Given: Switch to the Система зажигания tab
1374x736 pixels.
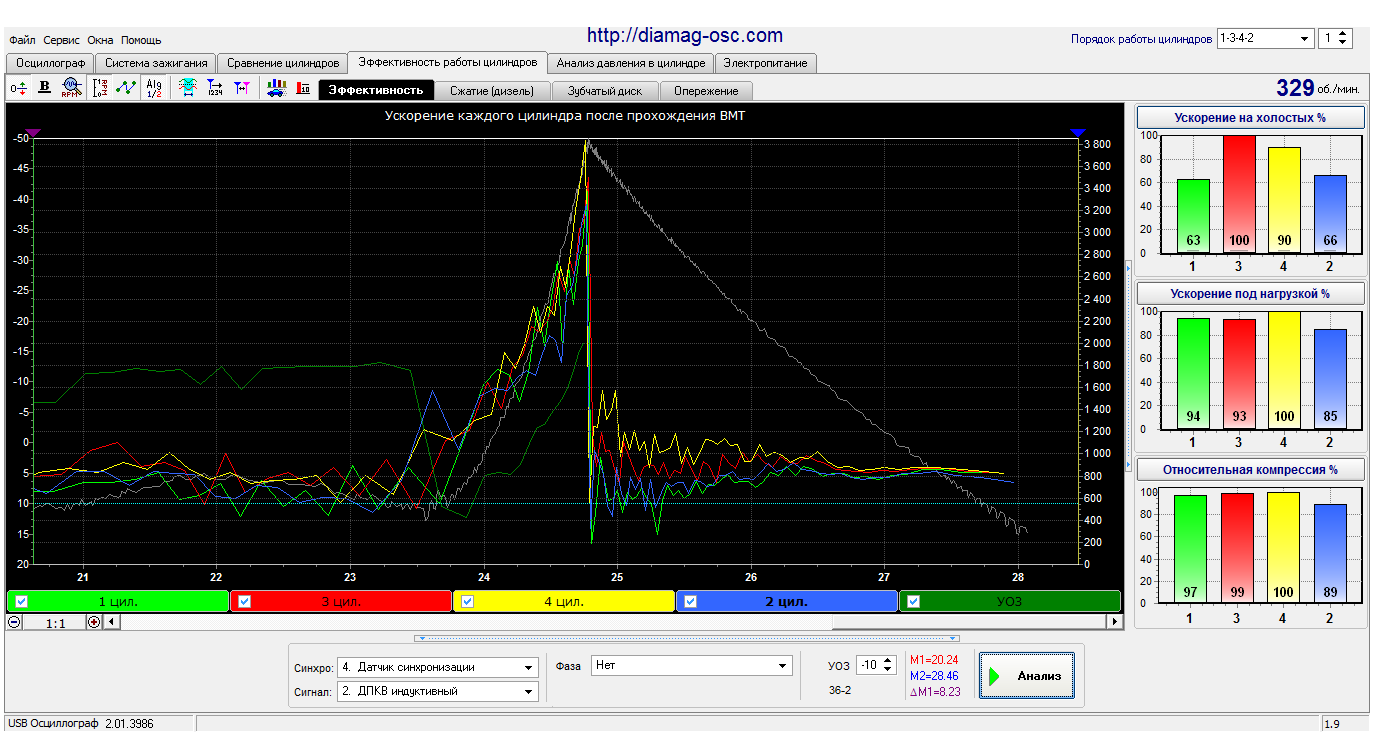Looking at the screenshot, I should (155, 63).
